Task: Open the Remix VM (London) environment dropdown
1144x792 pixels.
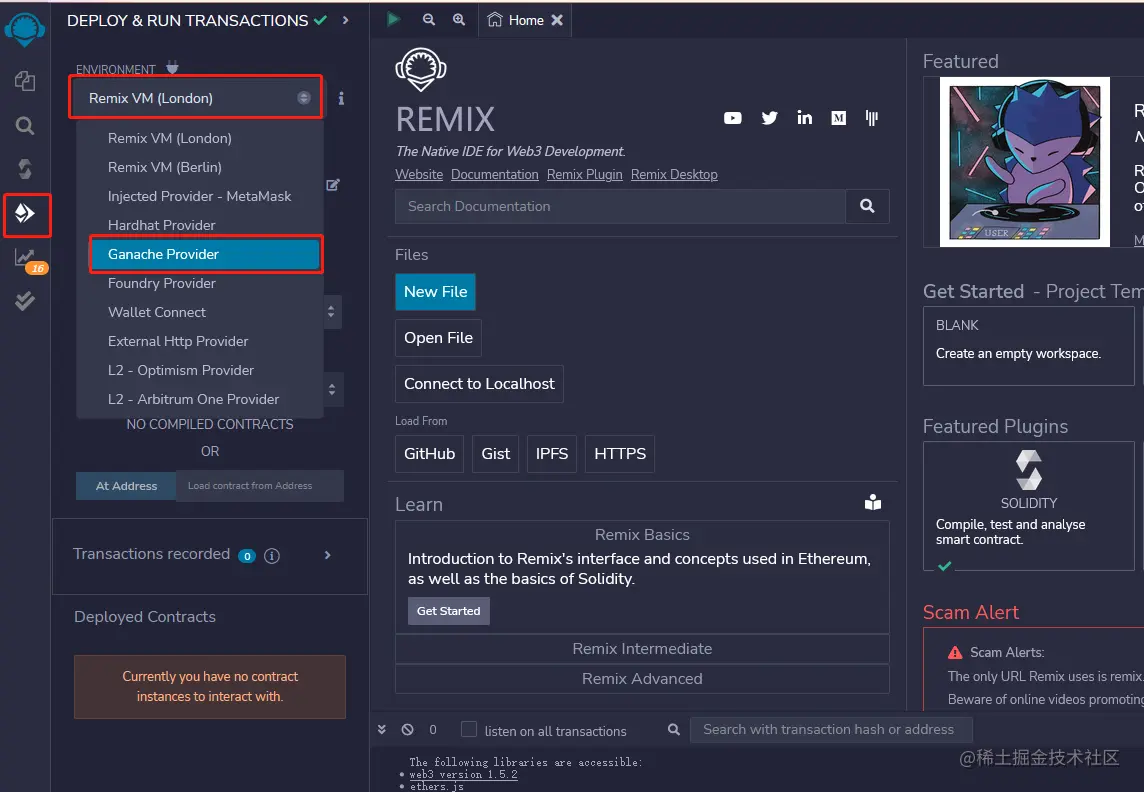Action: coord(196,98)
